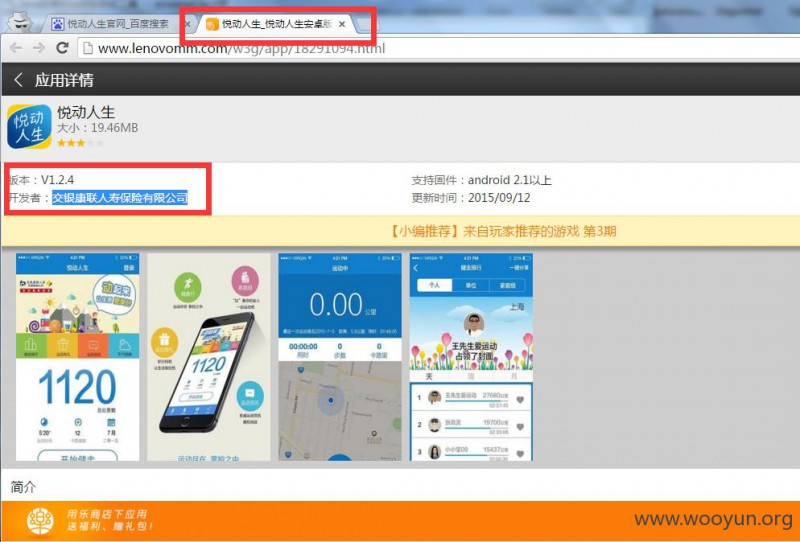Click 支持固件：android 2.1以上 text
Screen dimensions: 800x542
coord(481,180)
